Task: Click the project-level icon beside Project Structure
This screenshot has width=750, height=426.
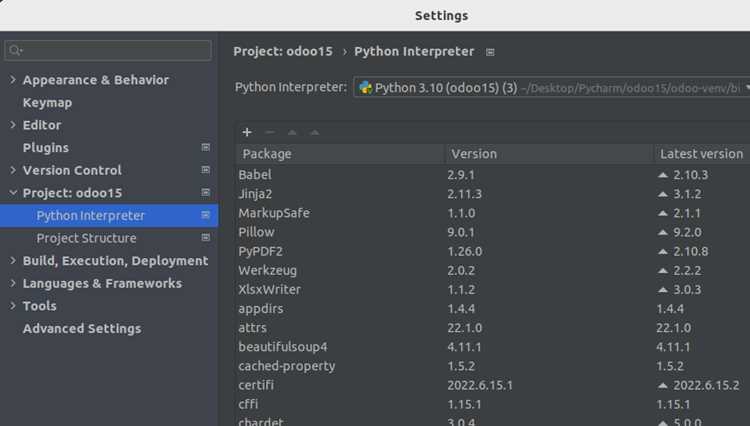Action: click(206, 238)
